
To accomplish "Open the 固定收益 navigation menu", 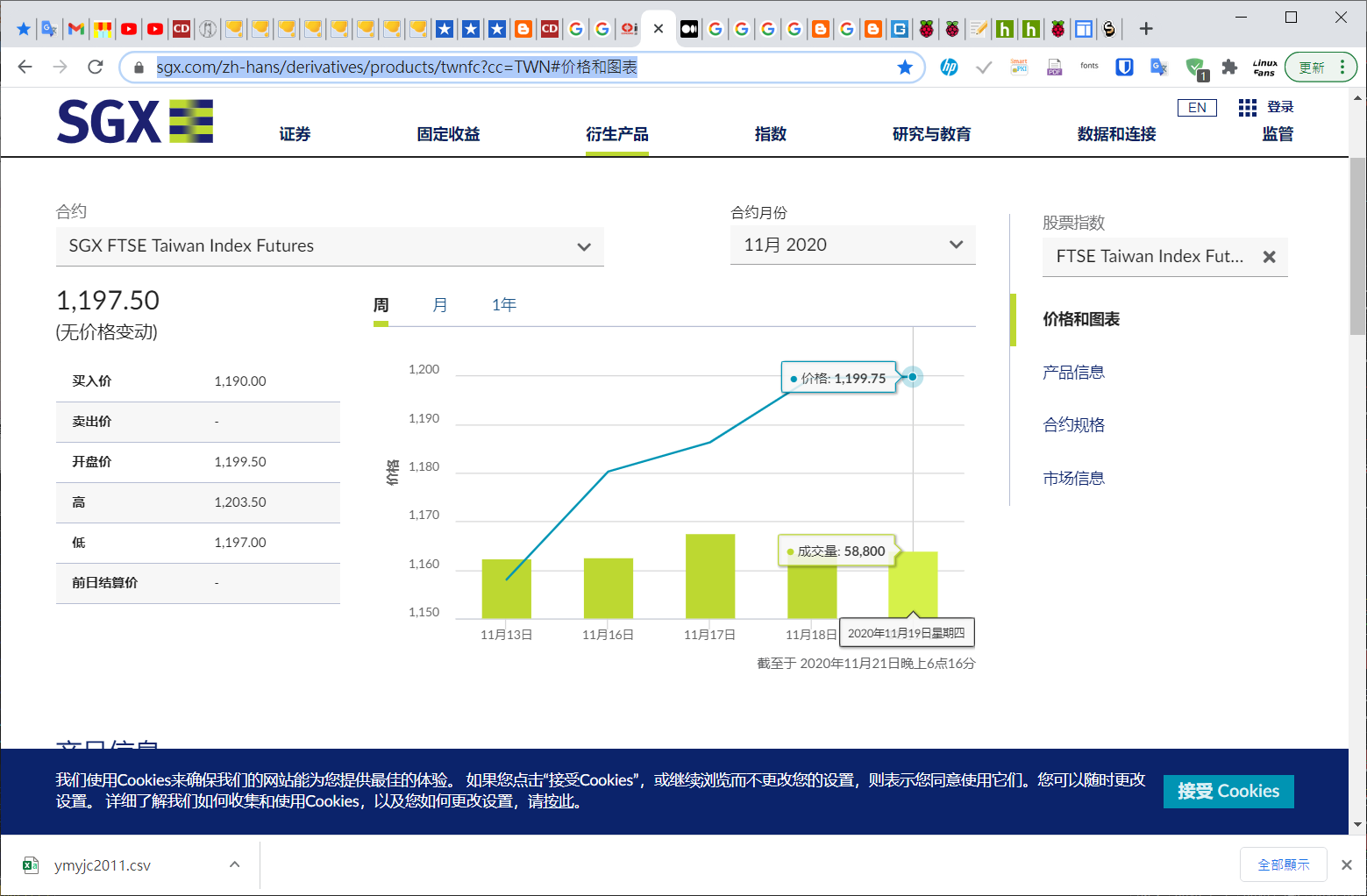I will 448,134.
